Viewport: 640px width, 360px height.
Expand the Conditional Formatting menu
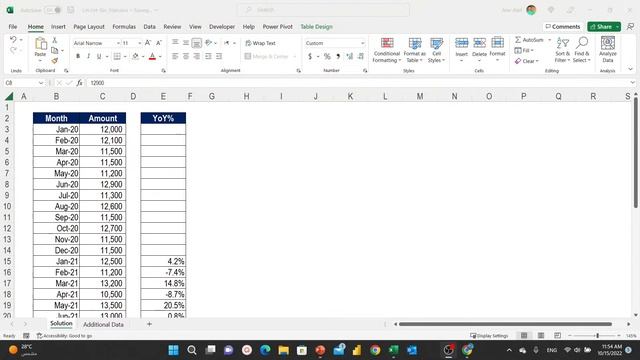[387, 50]
